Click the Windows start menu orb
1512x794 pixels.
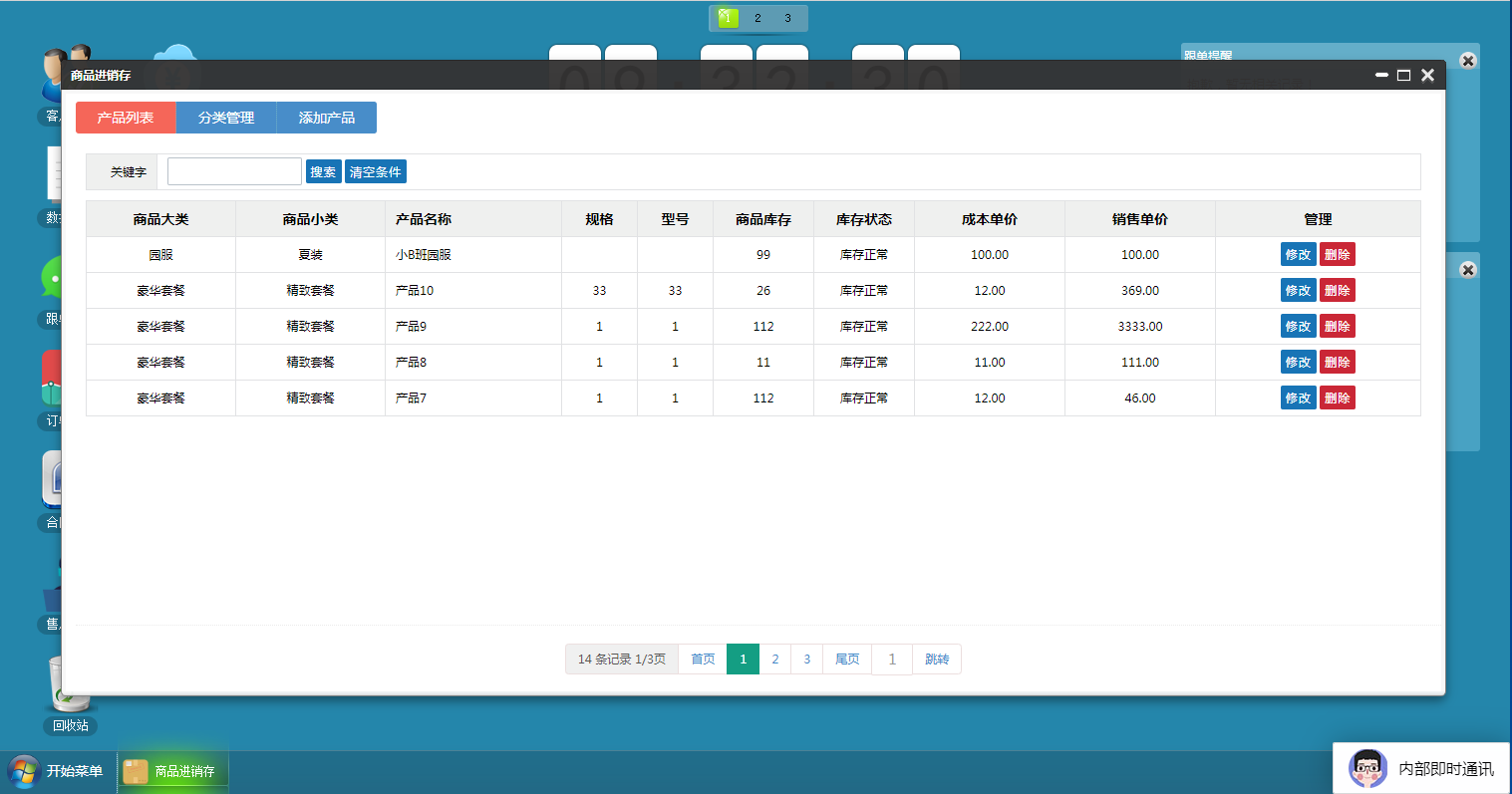[24, 771]
